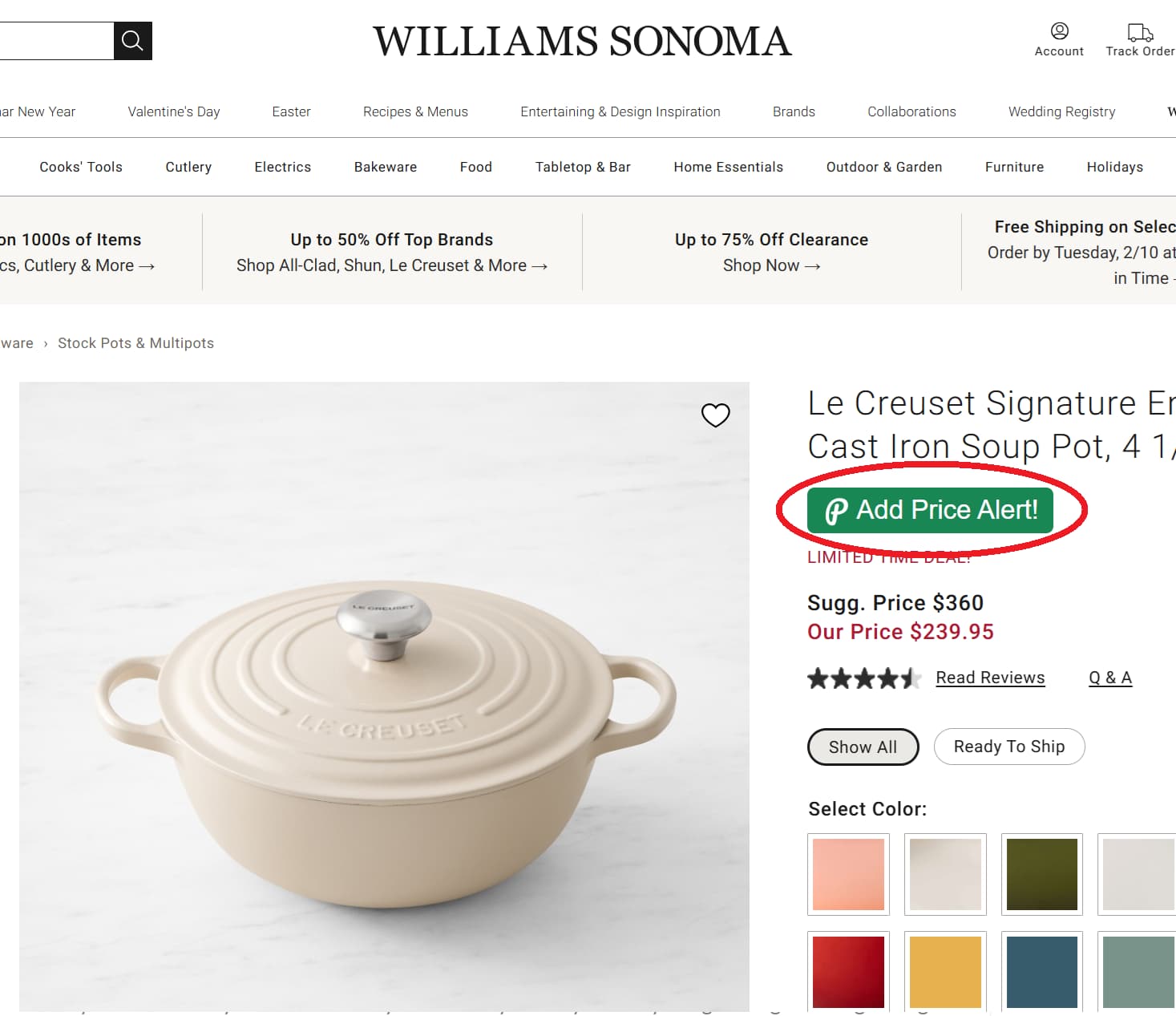Open the Wedding Registry menu
This screenshot has width=1176, height=1016.
click(1061, 111)
